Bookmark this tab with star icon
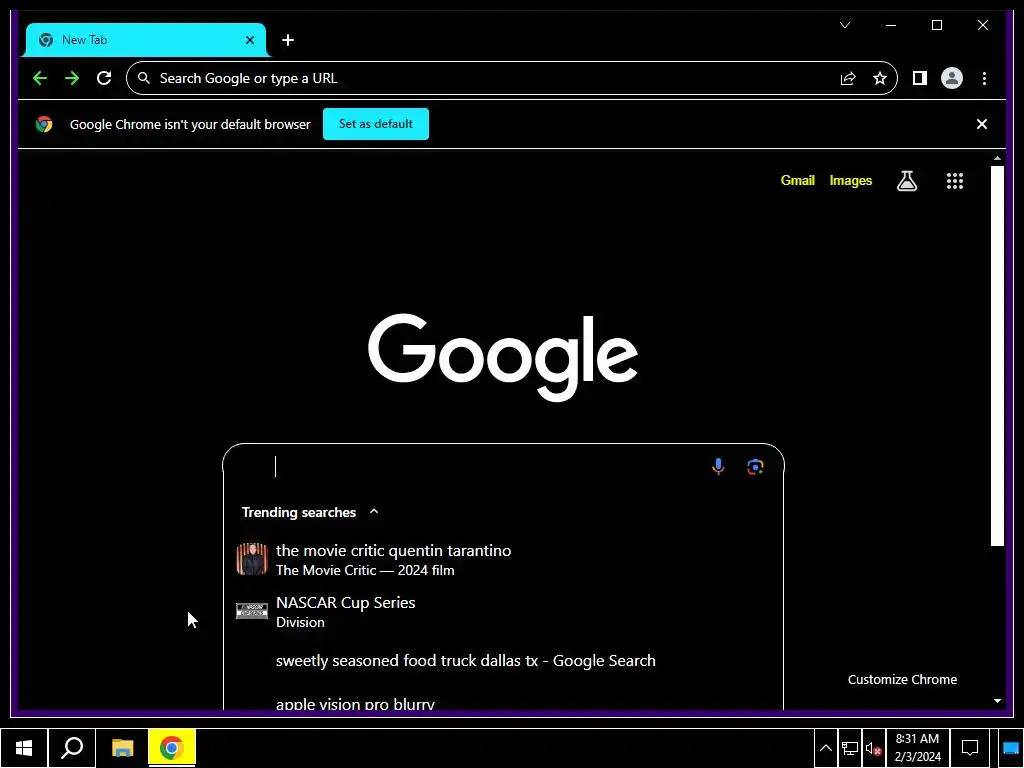 tap(880, 78)
